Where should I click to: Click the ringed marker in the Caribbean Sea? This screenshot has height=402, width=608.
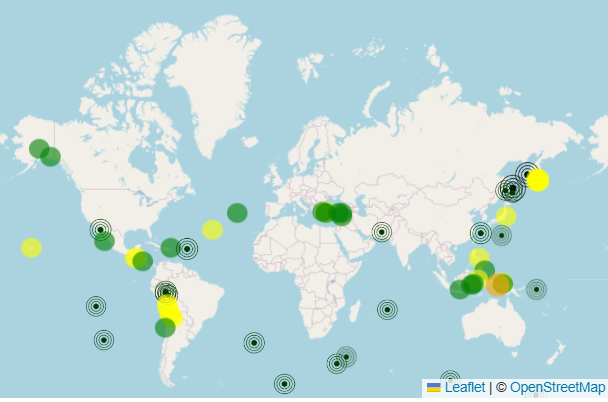point(187,248)
